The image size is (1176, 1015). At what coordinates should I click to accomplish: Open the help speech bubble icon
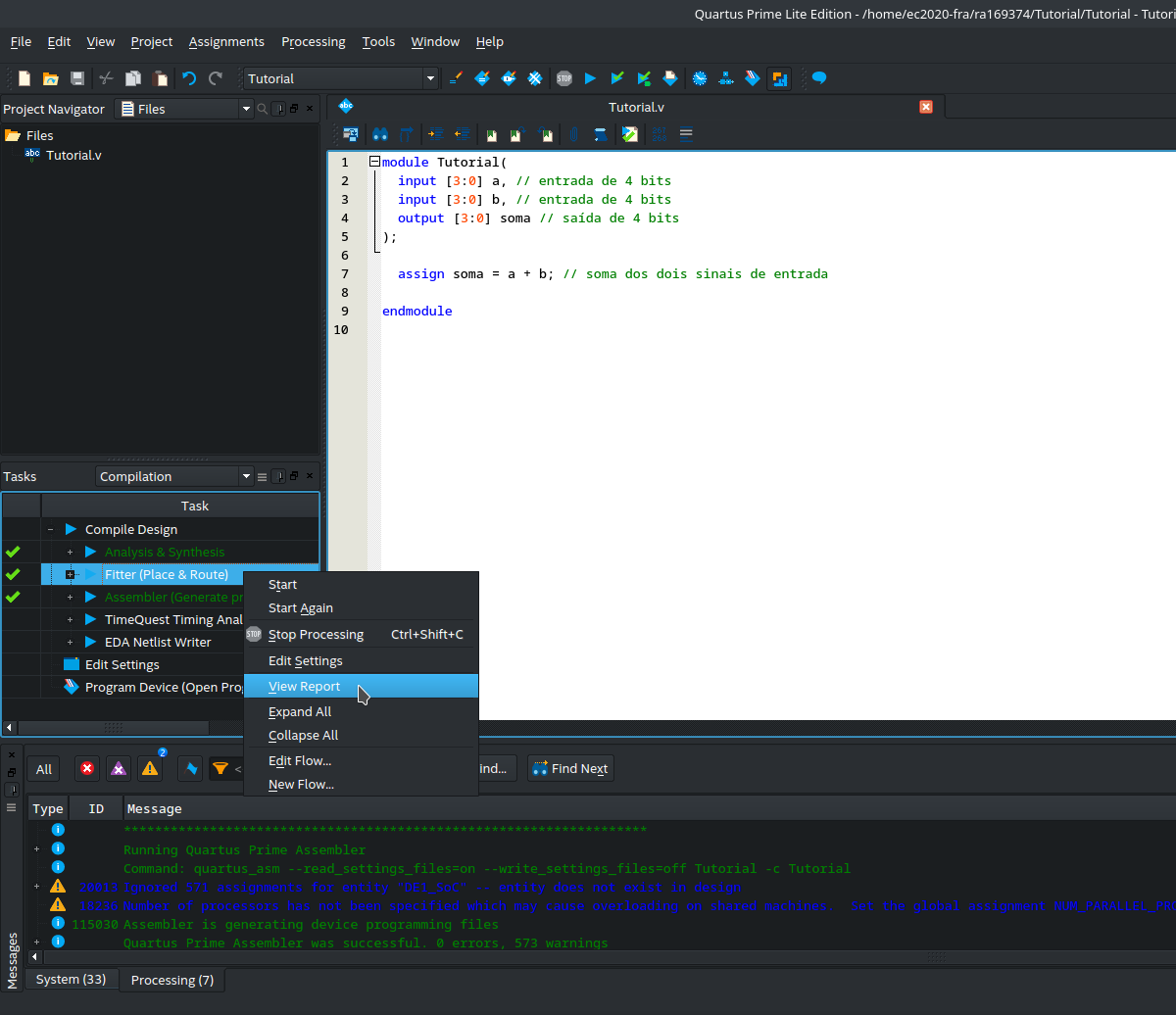(x=819, y=78)
